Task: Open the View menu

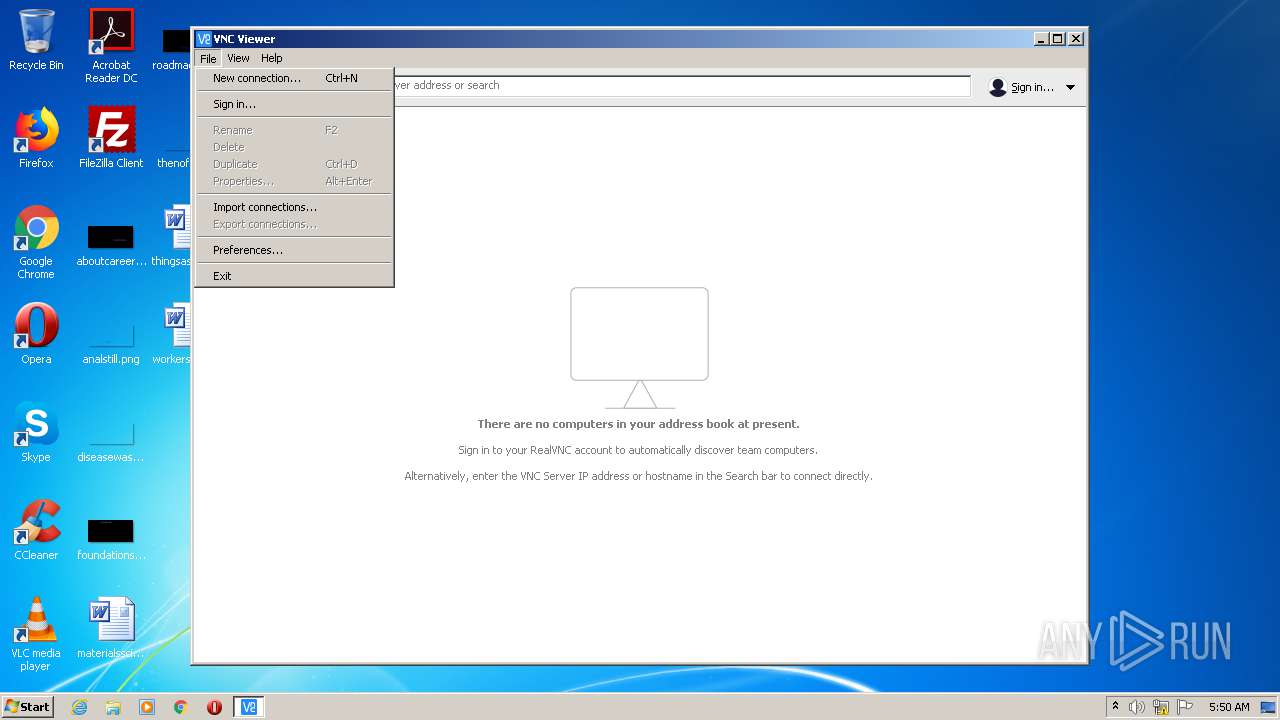Action: pyautogui.click(x=238, y=58)
